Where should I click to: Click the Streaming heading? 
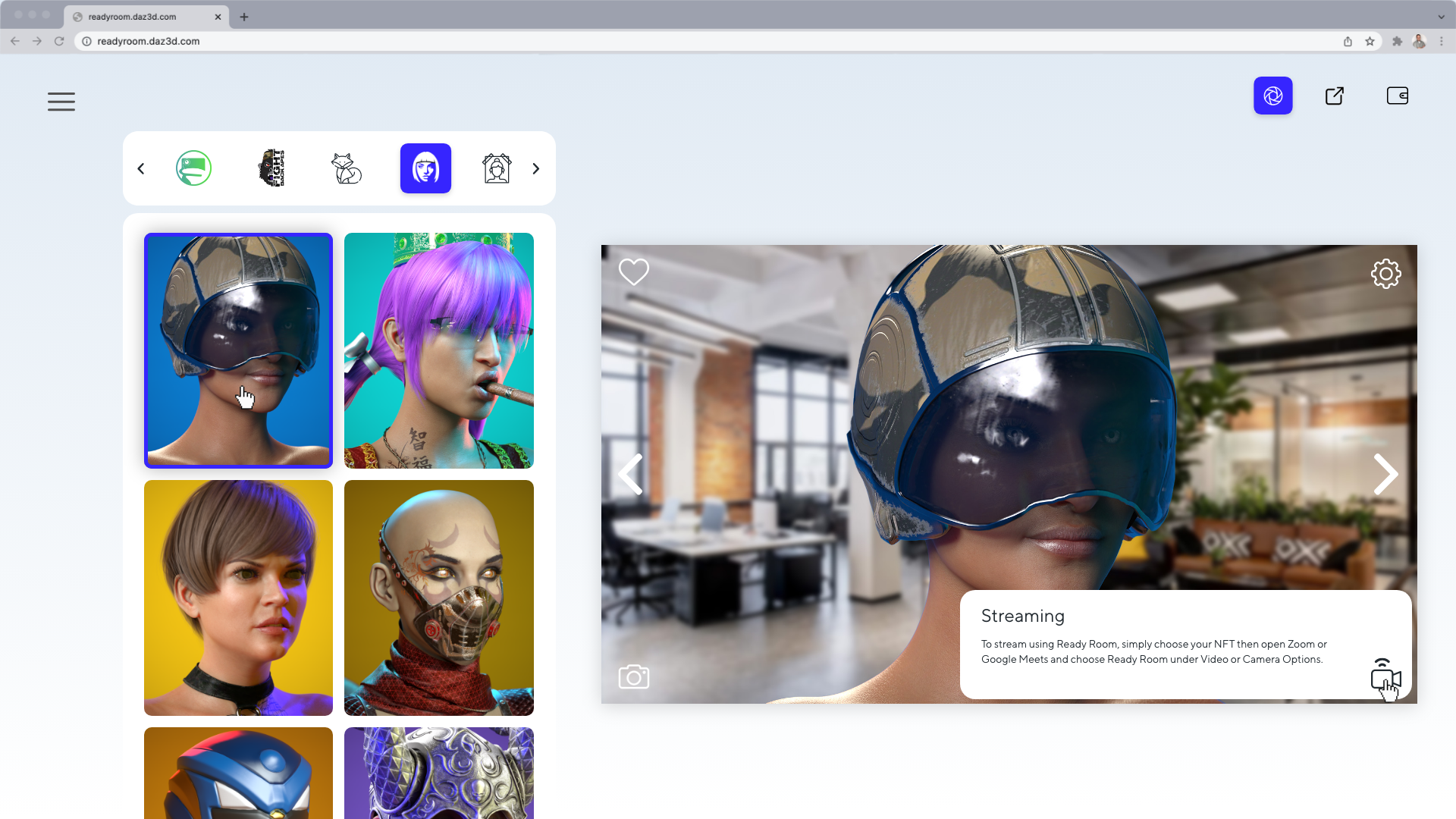point(1022,616)
